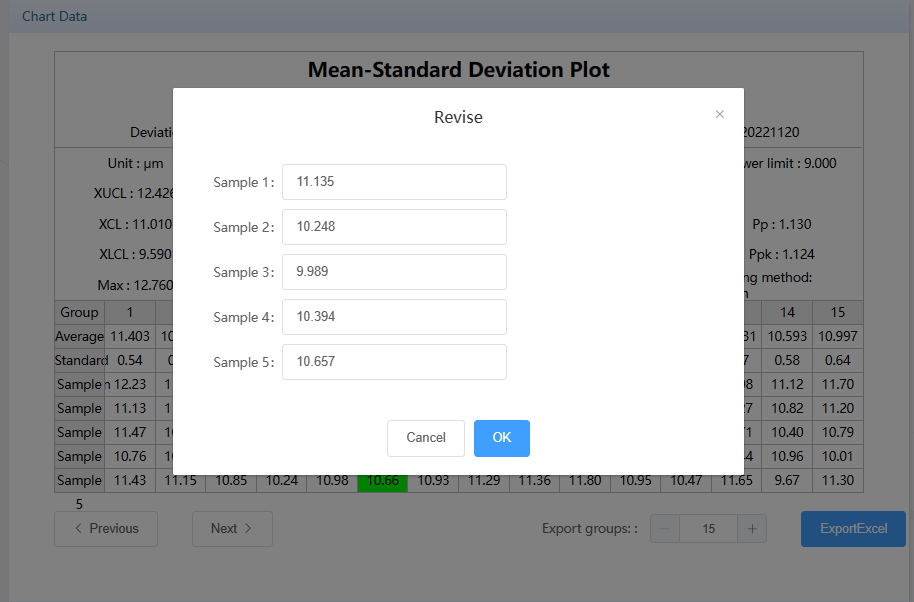
Task: Confirm revision with OK button
Action: 501,438
